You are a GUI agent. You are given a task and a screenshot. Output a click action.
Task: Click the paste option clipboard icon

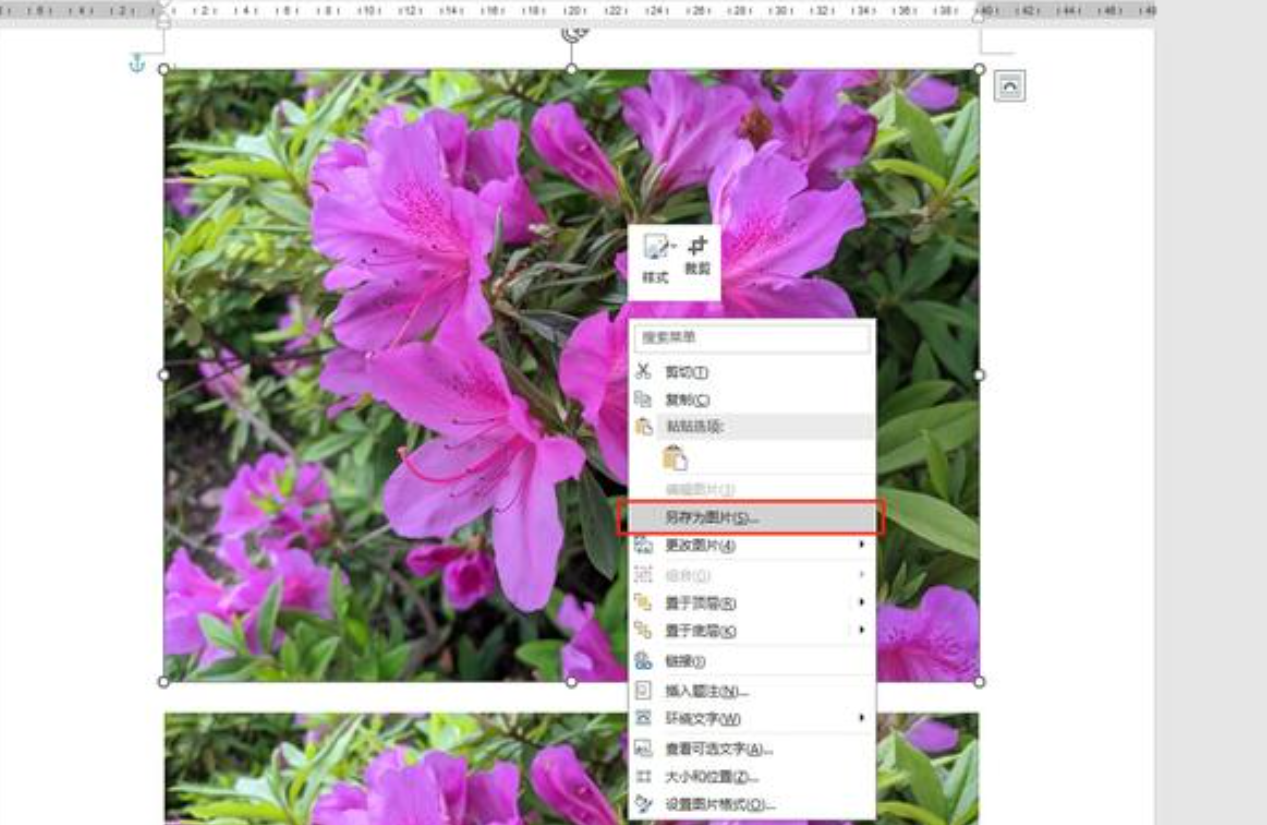tap(675, 458)
